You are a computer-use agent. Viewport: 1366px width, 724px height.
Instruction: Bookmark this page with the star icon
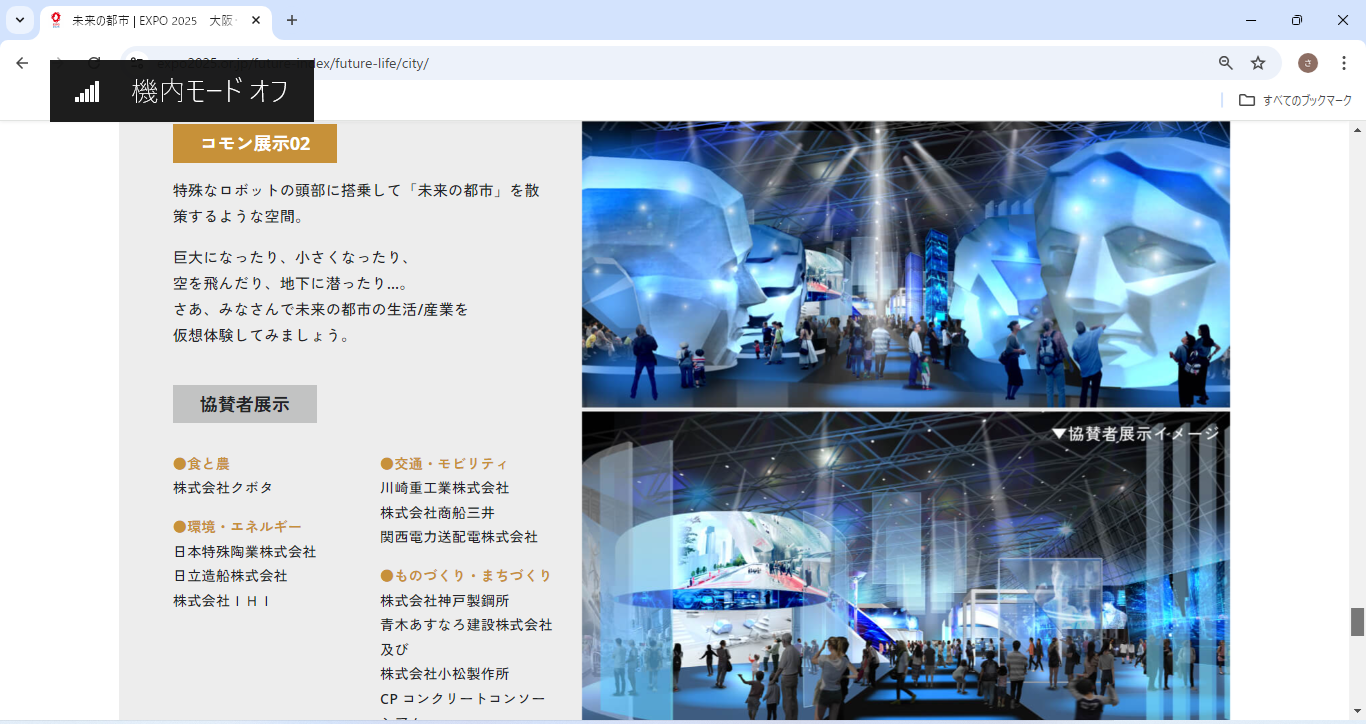click(1258, 63)
